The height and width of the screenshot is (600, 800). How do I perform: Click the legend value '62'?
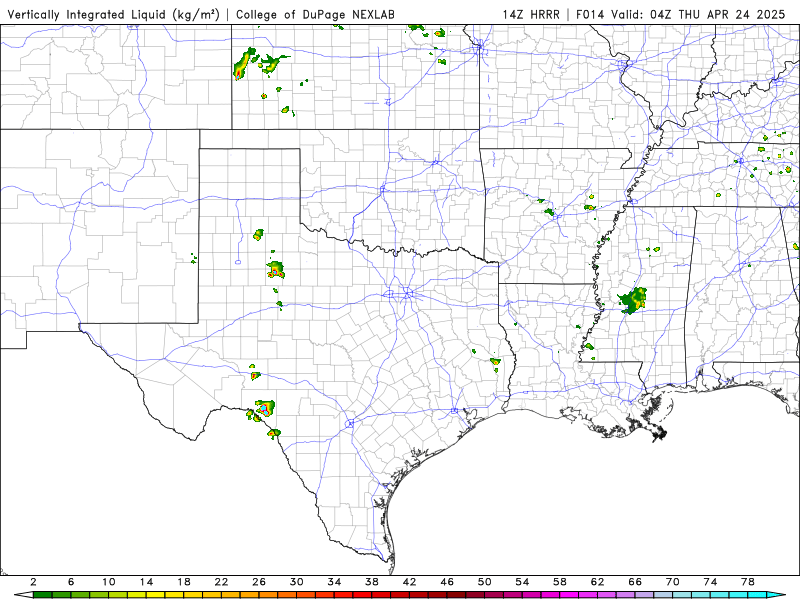597,582
